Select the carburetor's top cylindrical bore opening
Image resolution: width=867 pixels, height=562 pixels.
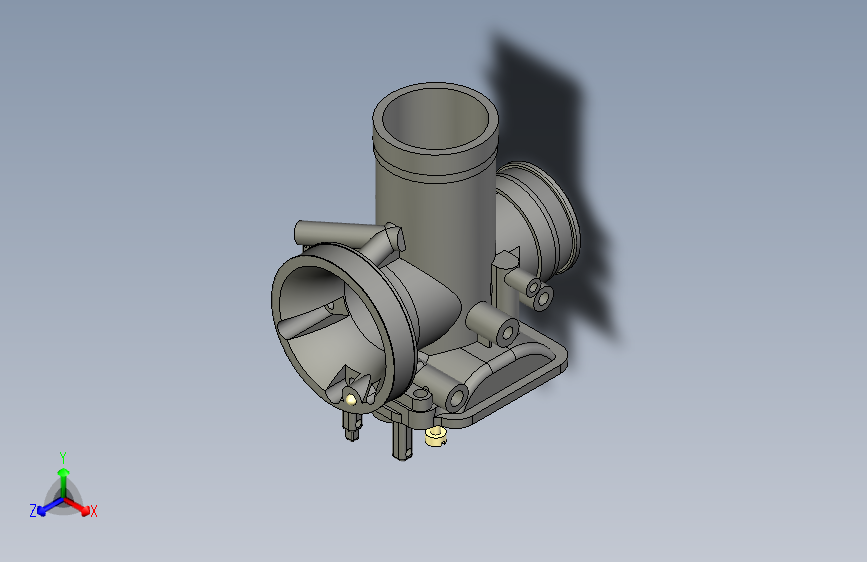point(435,119)
